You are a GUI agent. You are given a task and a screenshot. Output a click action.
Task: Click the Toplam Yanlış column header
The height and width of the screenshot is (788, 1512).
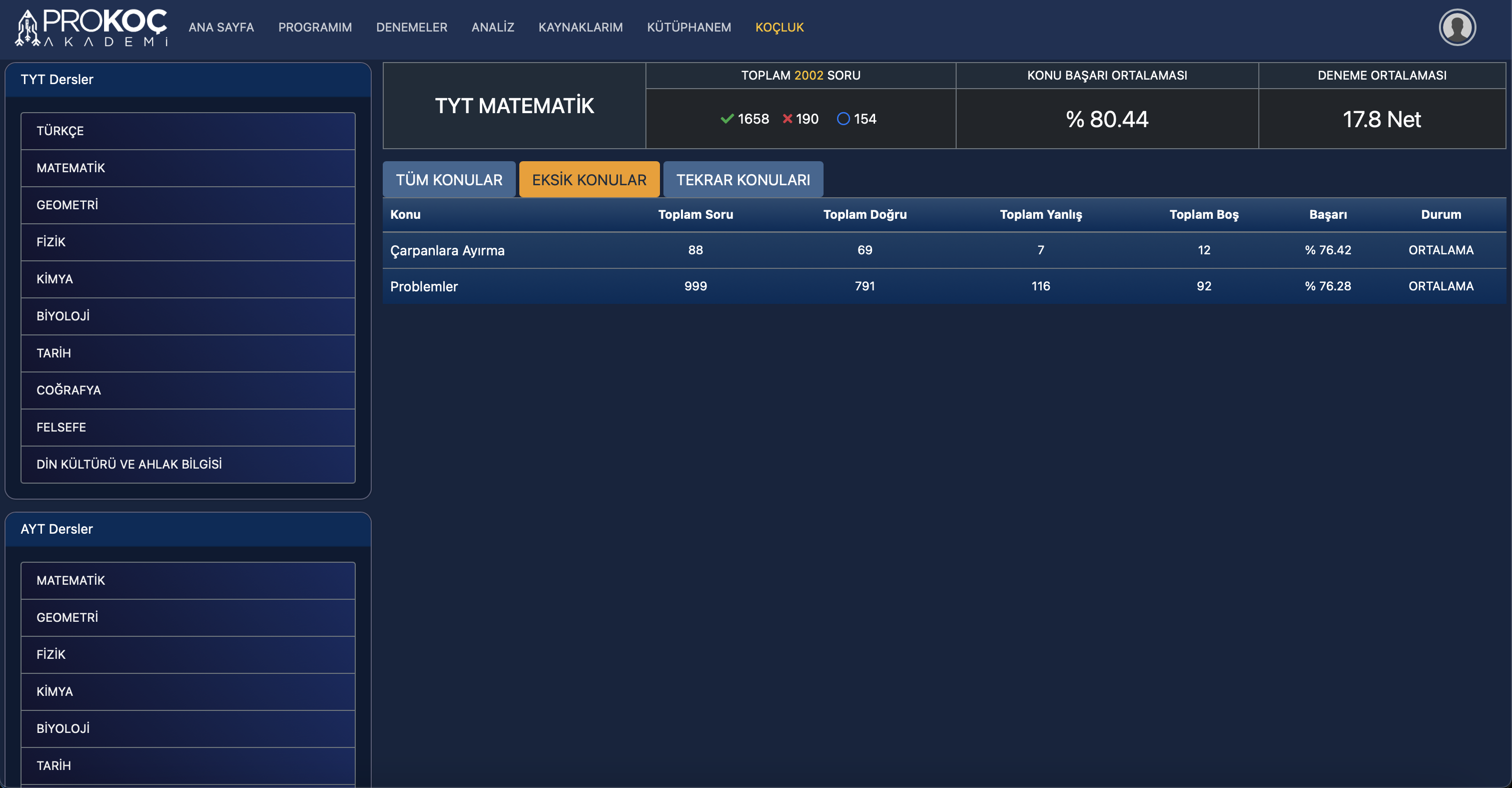1040,215
